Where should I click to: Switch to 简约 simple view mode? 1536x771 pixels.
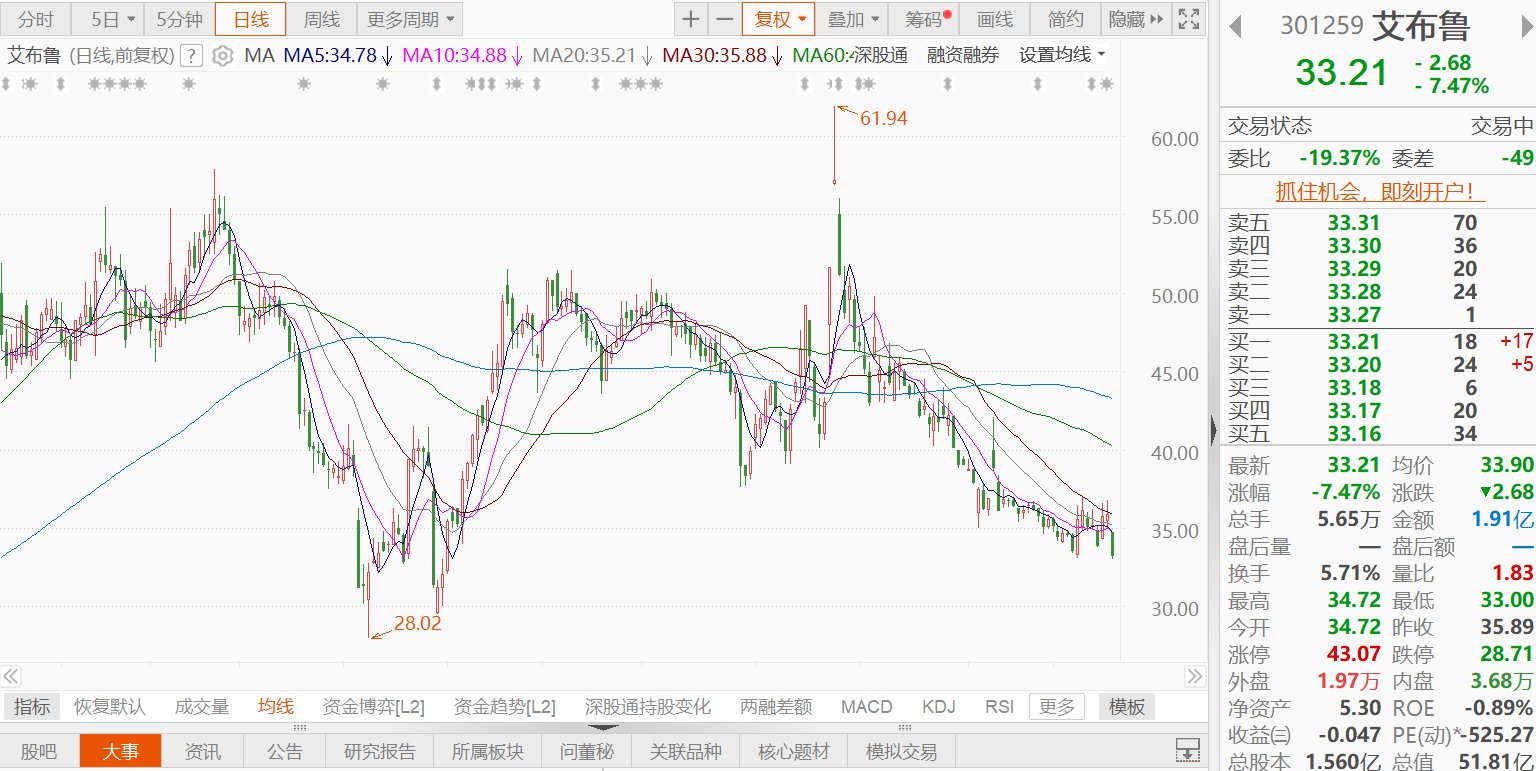(1065, 19)
